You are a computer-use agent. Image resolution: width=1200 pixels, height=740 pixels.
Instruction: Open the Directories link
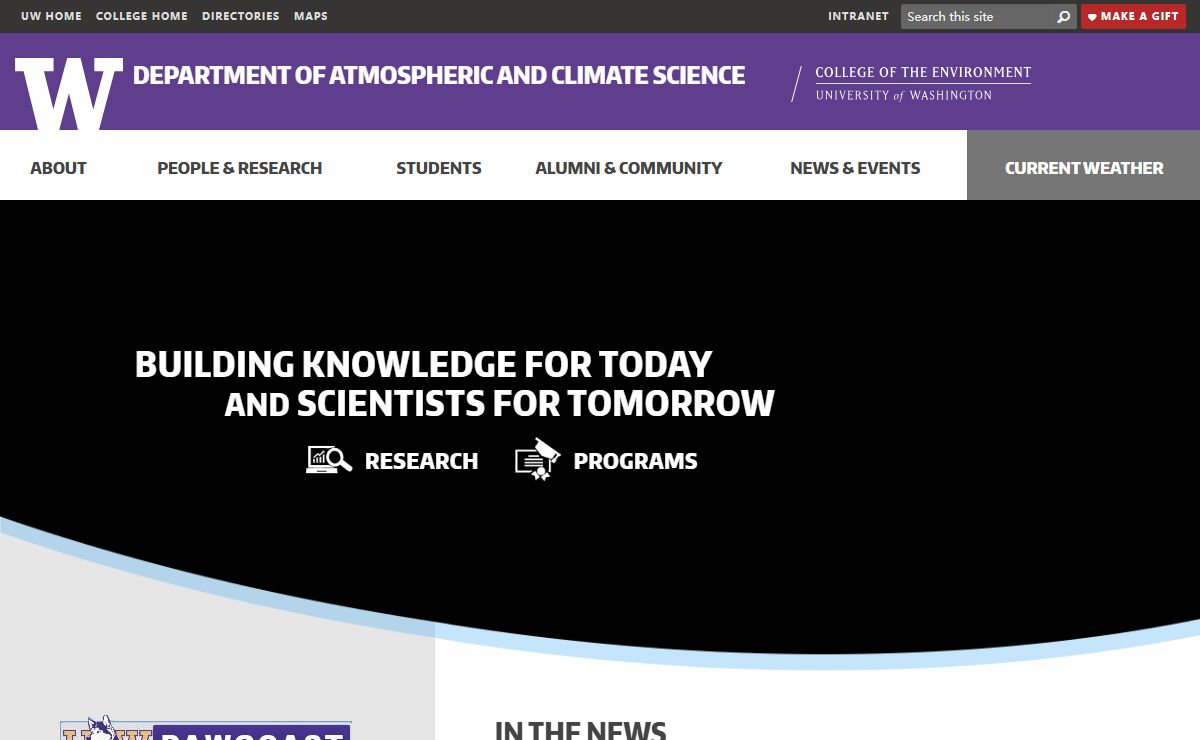[x=241, y=16]
